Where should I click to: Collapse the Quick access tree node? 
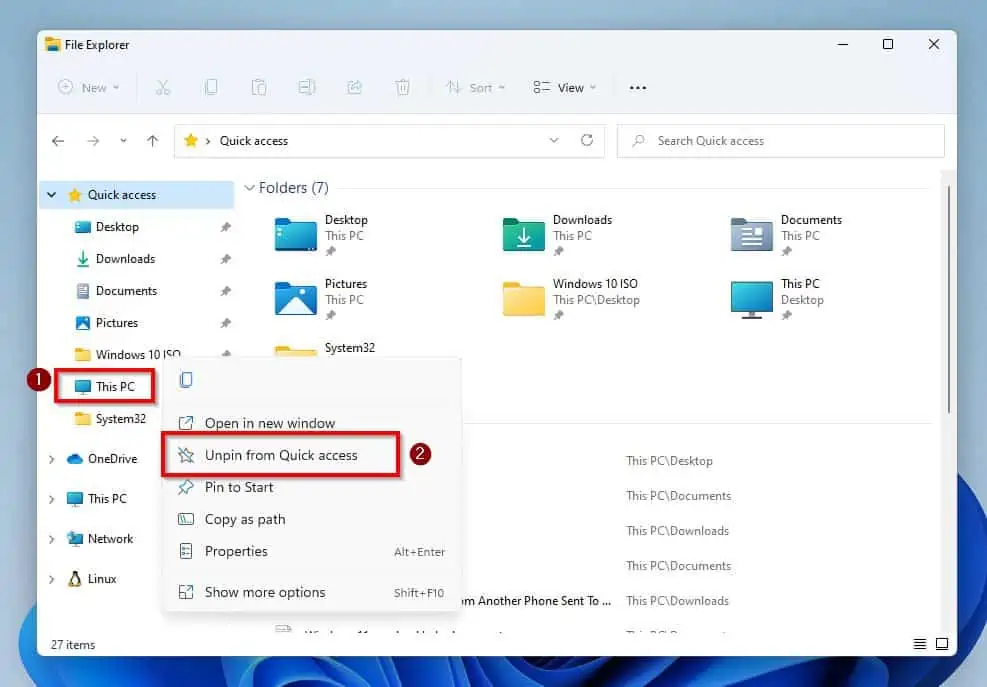point(52,195)
